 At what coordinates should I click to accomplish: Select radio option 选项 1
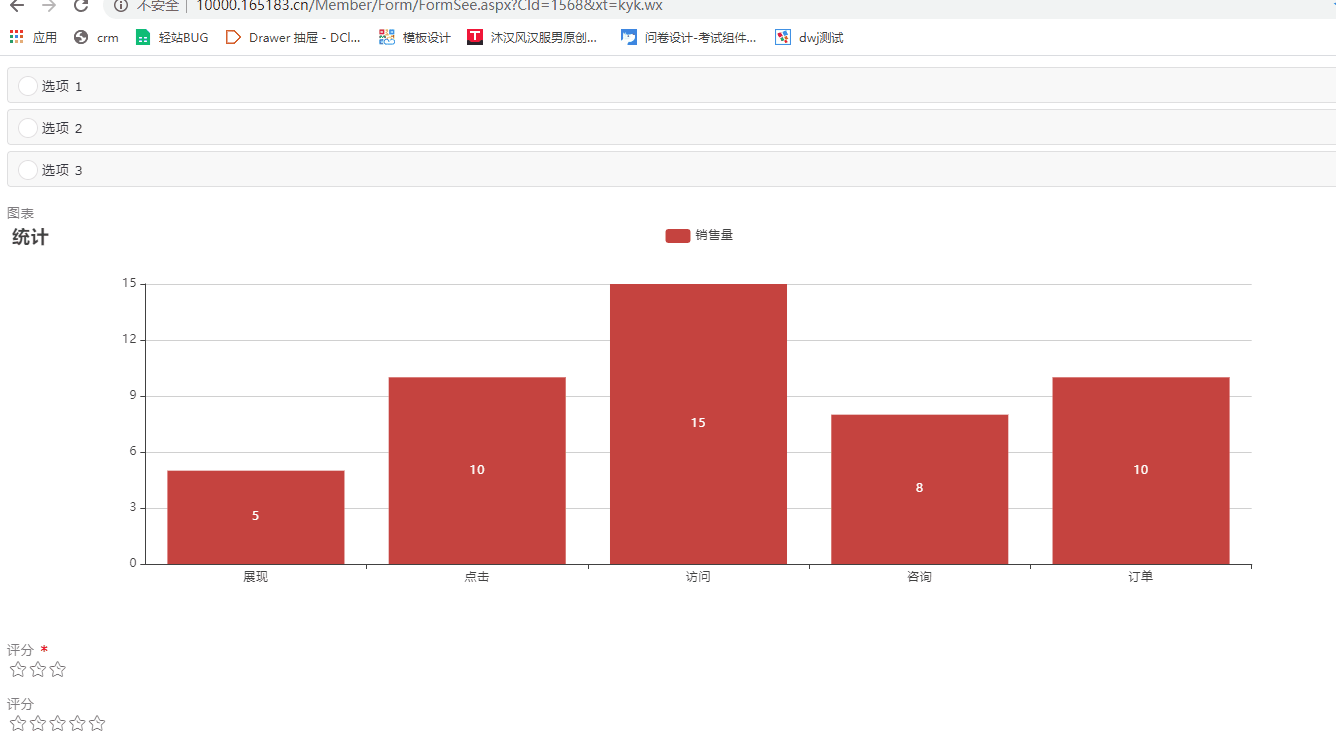coord(28,86)
